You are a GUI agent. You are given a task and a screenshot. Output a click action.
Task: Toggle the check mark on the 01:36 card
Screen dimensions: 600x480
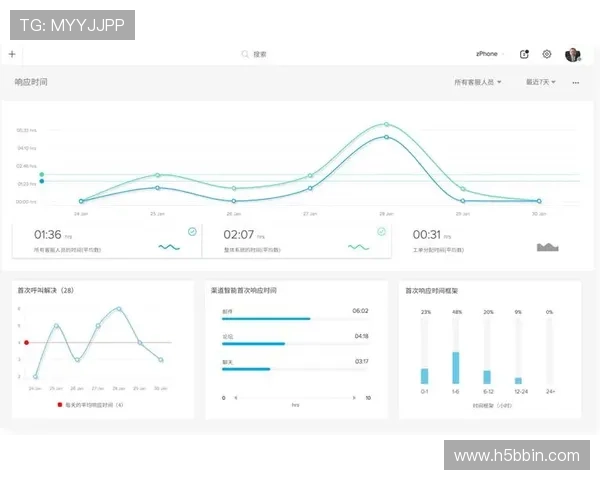coord(192,231)
